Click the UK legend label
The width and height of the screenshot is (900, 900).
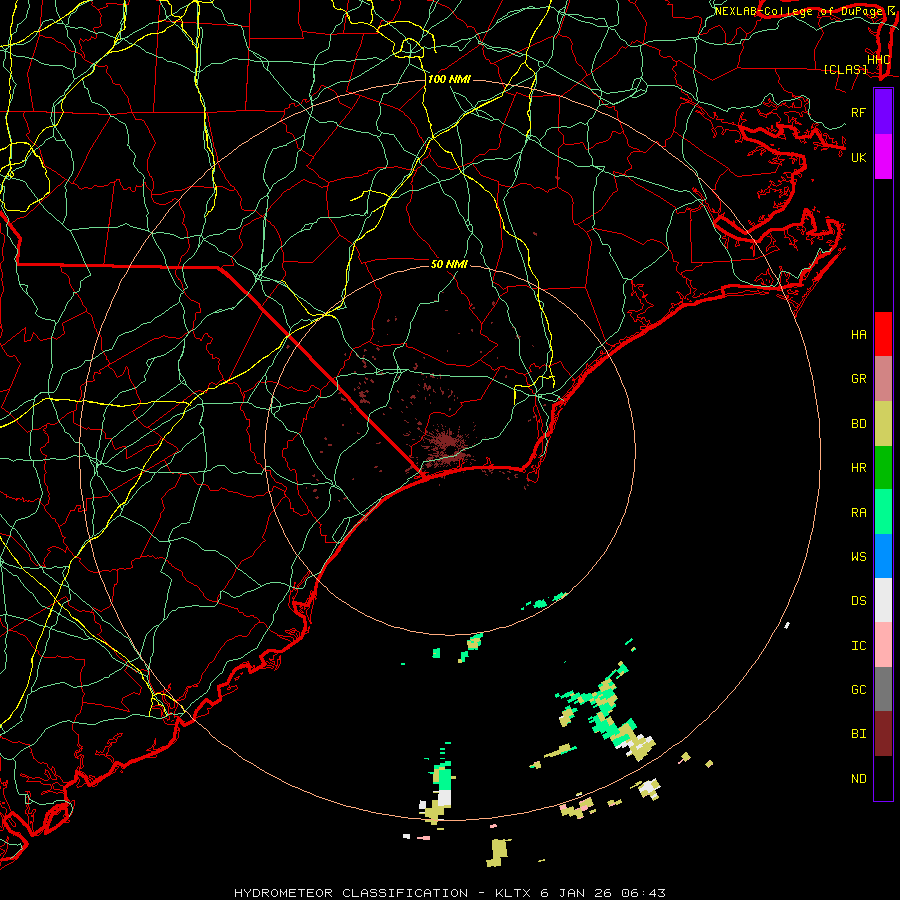858,157
